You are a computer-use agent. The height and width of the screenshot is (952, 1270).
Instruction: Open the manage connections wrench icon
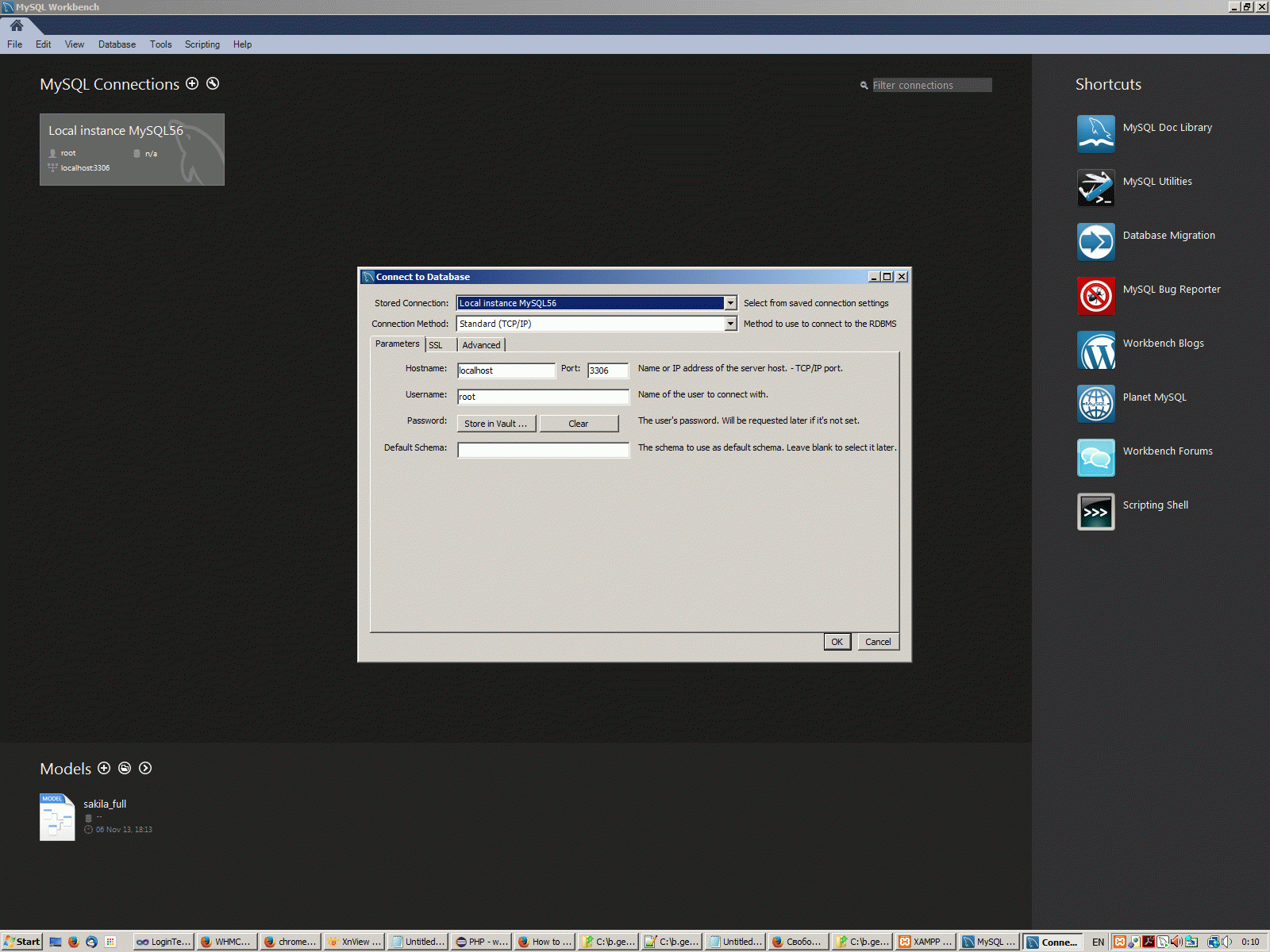[213, 83]
